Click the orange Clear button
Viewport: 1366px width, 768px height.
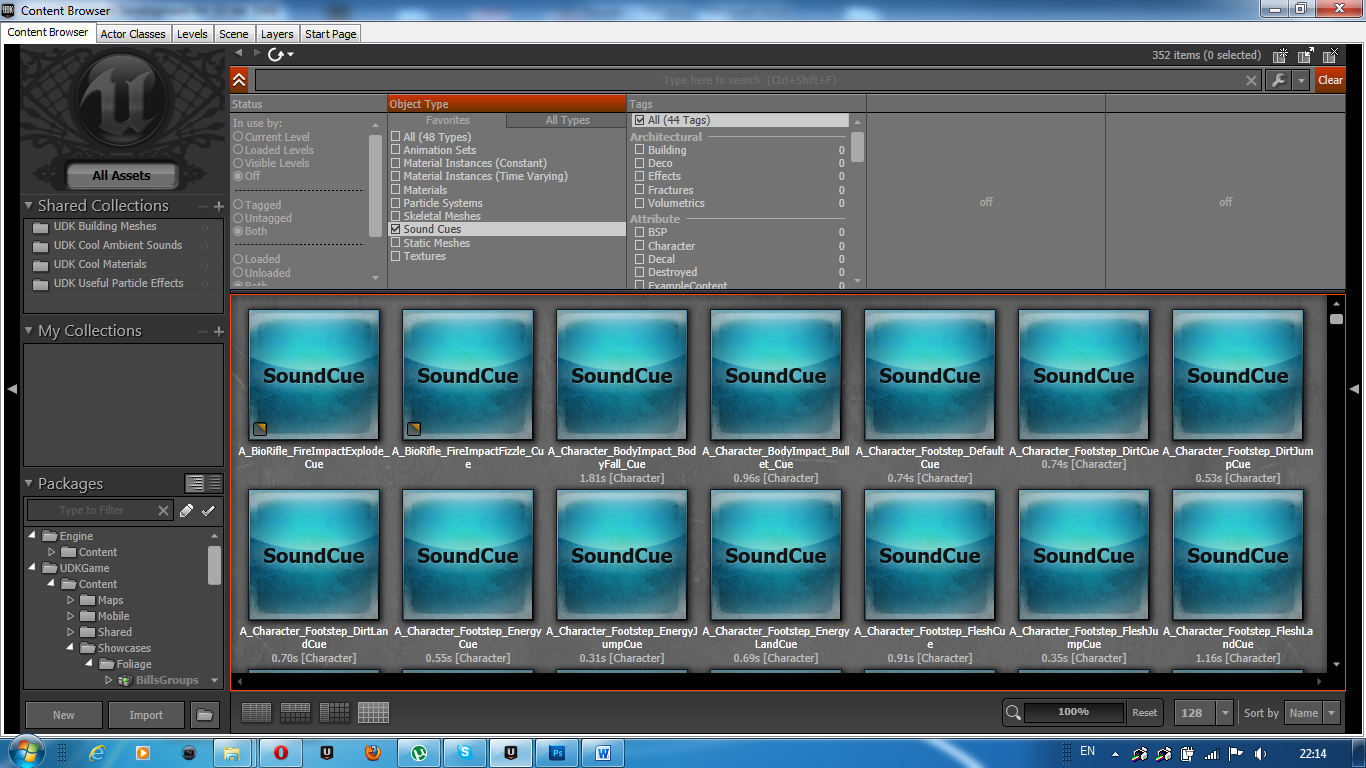click(x=1330, y=81)
